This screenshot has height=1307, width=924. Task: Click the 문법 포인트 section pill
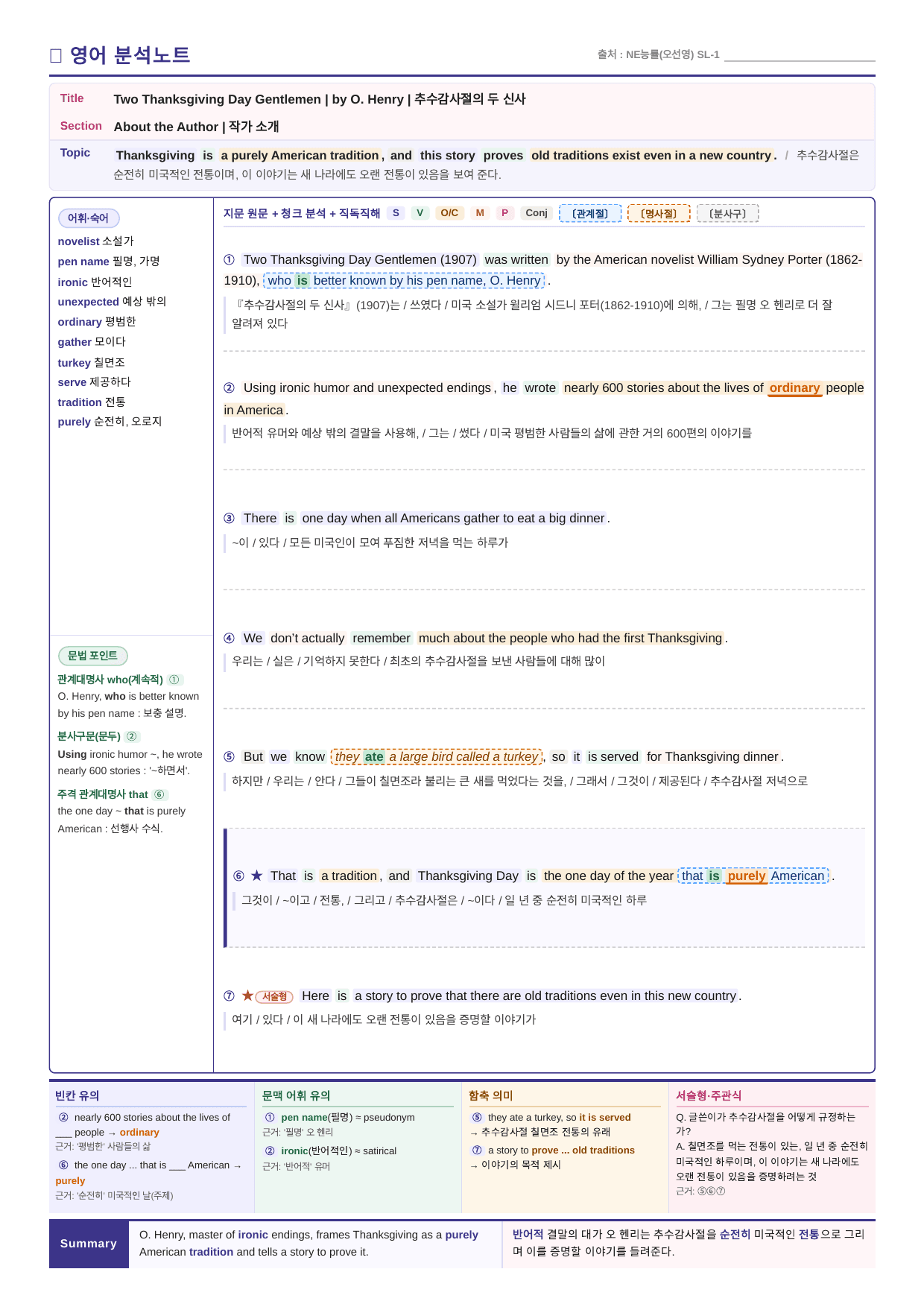pos(93,656)
